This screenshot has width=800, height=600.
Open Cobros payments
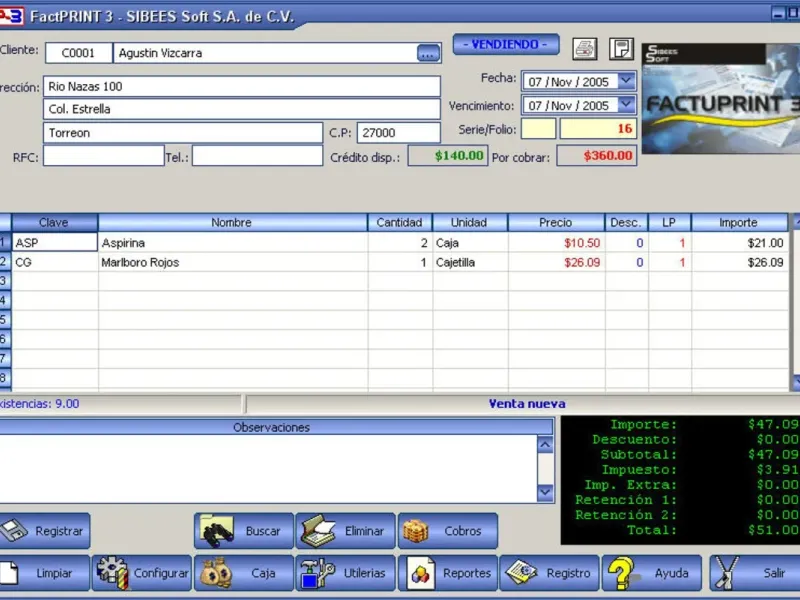447,531
